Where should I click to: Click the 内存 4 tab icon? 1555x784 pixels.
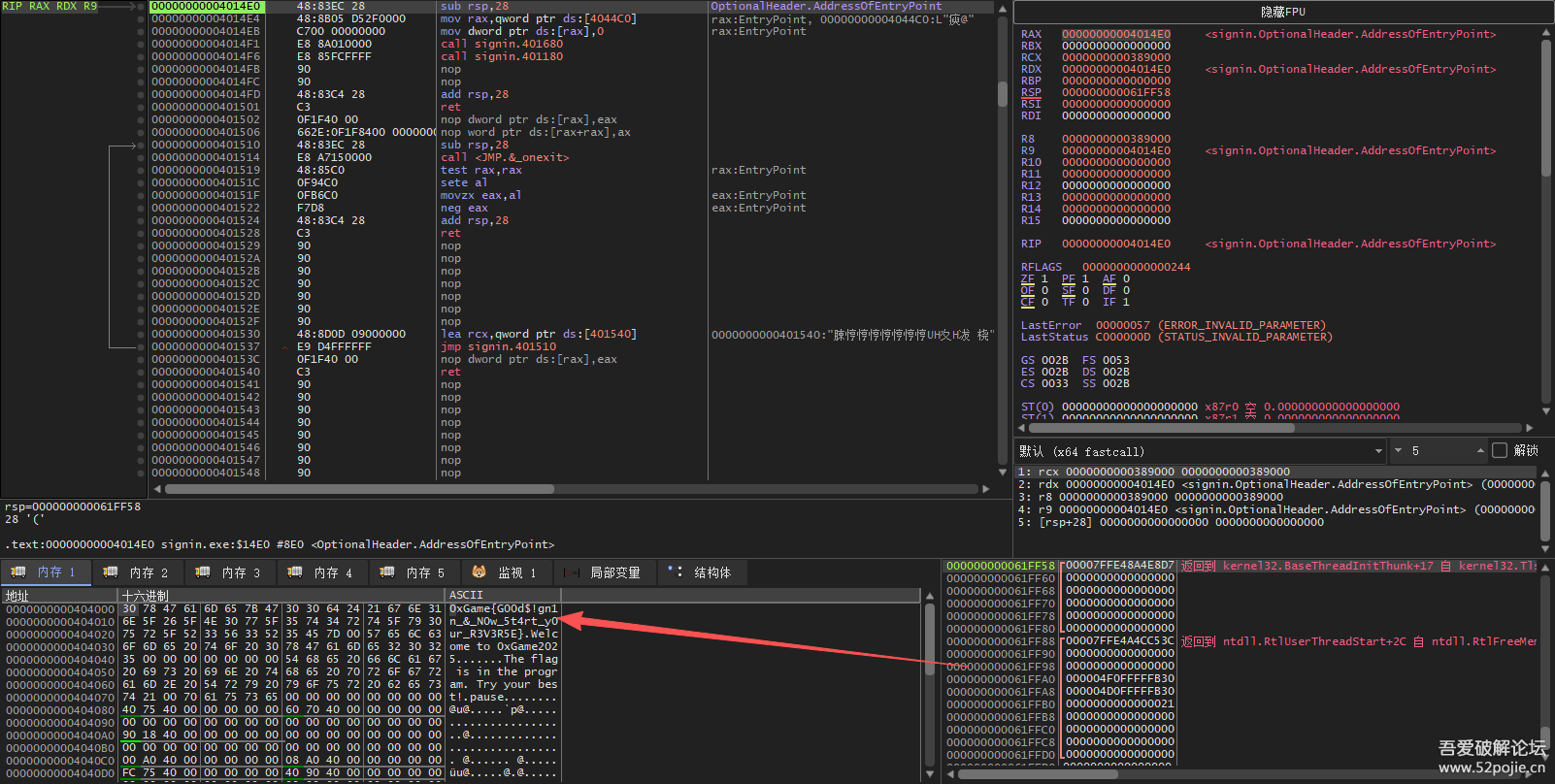295,572
